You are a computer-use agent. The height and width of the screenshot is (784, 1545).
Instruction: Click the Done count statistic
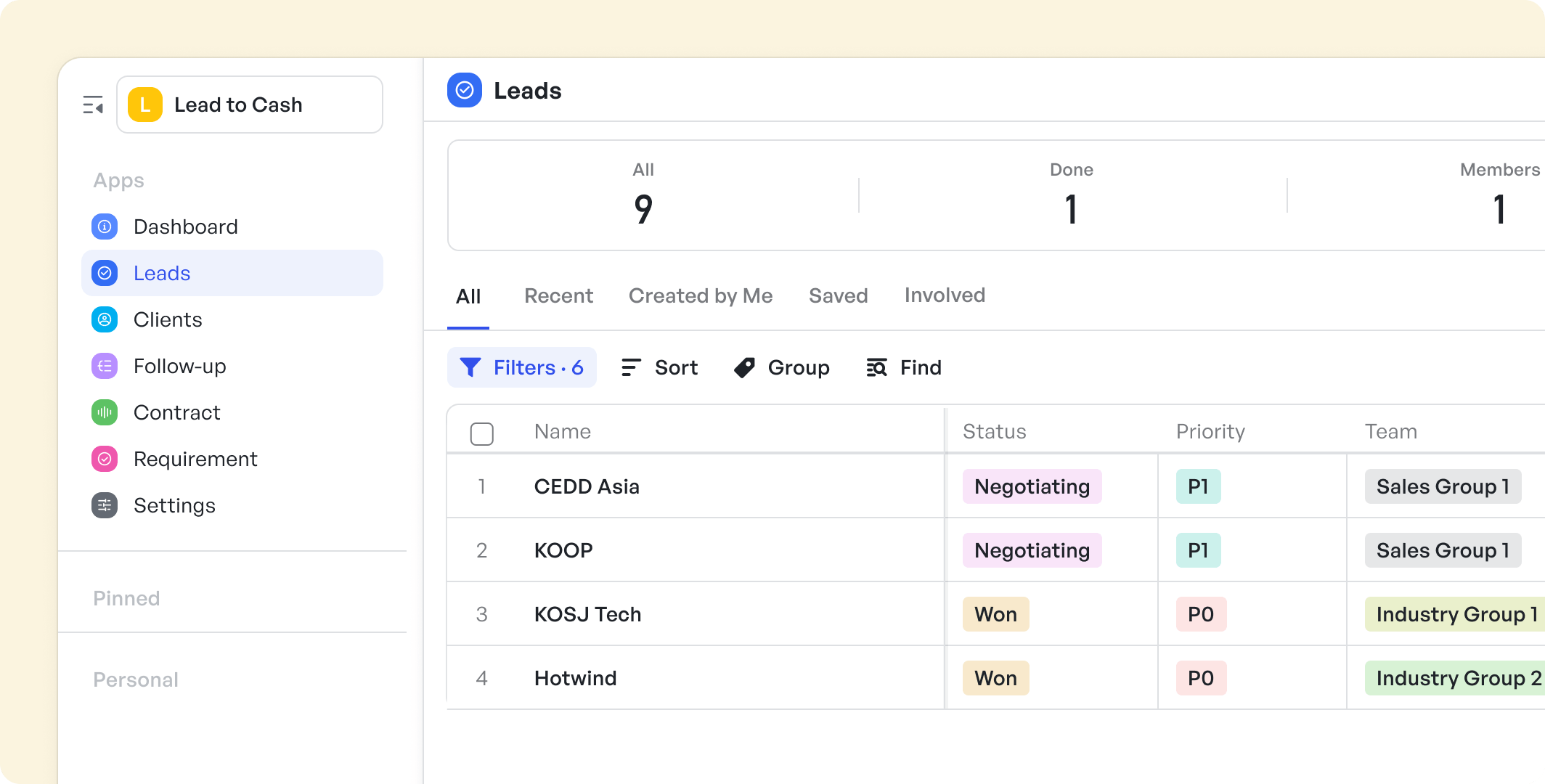(x=1072, y=196)
